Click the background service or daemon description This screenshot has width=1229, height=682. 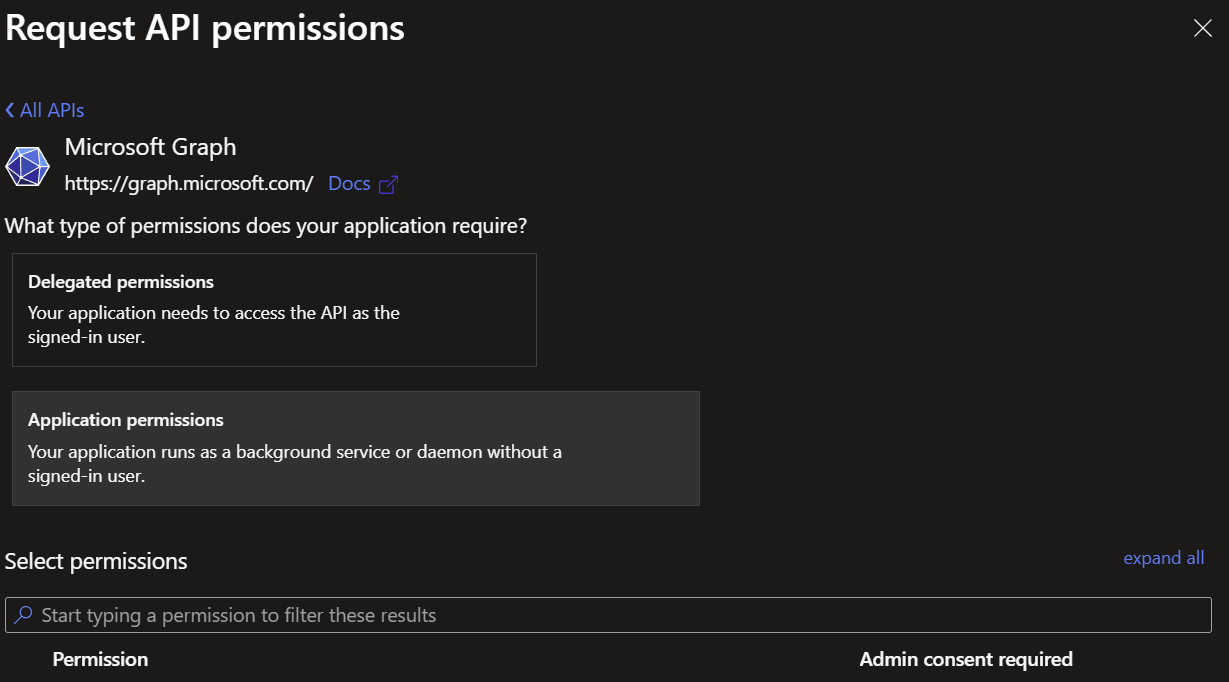(x=294, y=464)
